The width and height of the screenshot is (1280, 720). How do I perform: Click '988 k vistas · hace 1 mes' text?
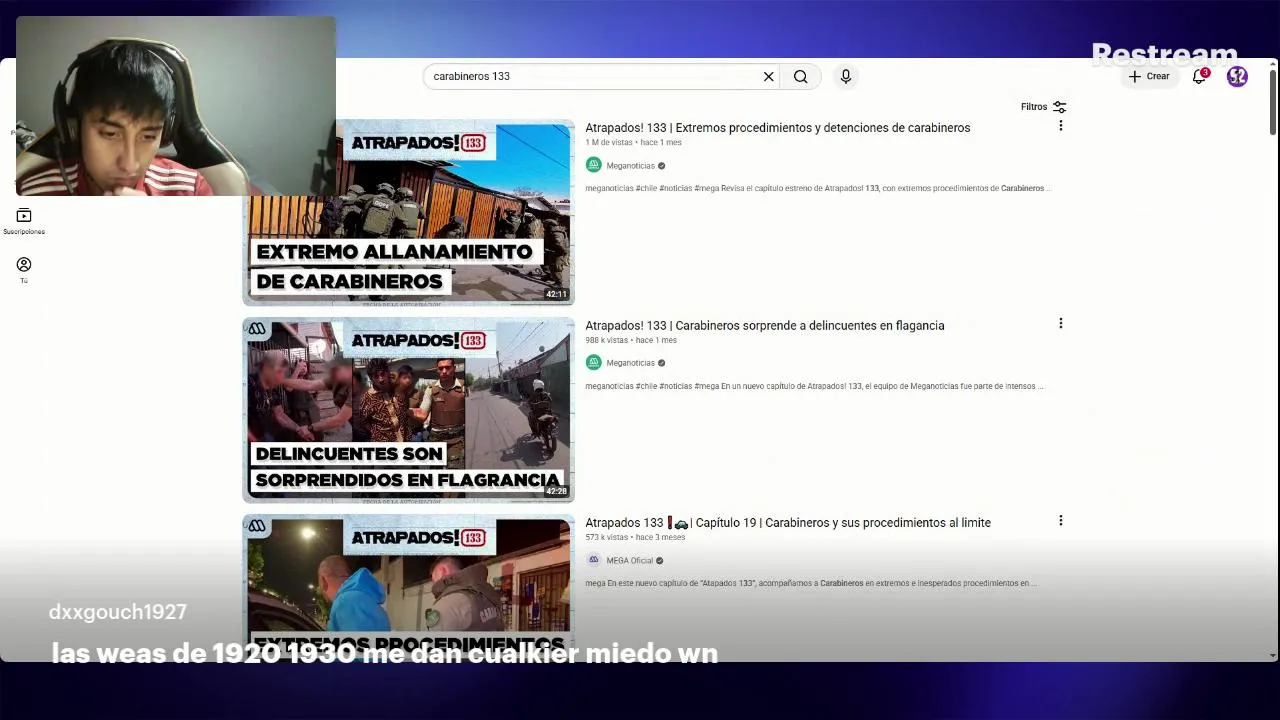[631, 340]
